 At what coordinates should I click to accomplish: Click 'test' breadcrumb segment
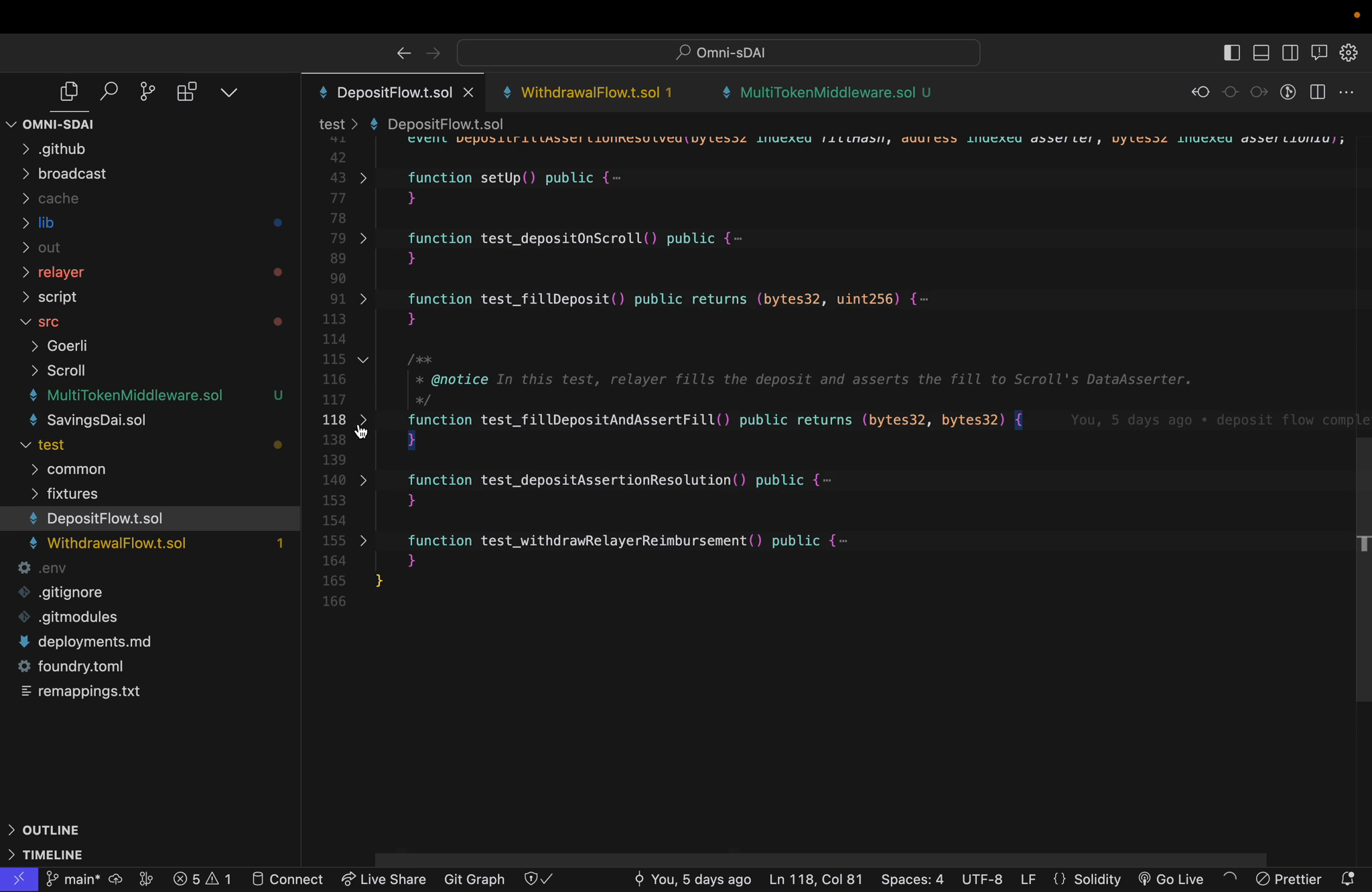coord(332,125)
